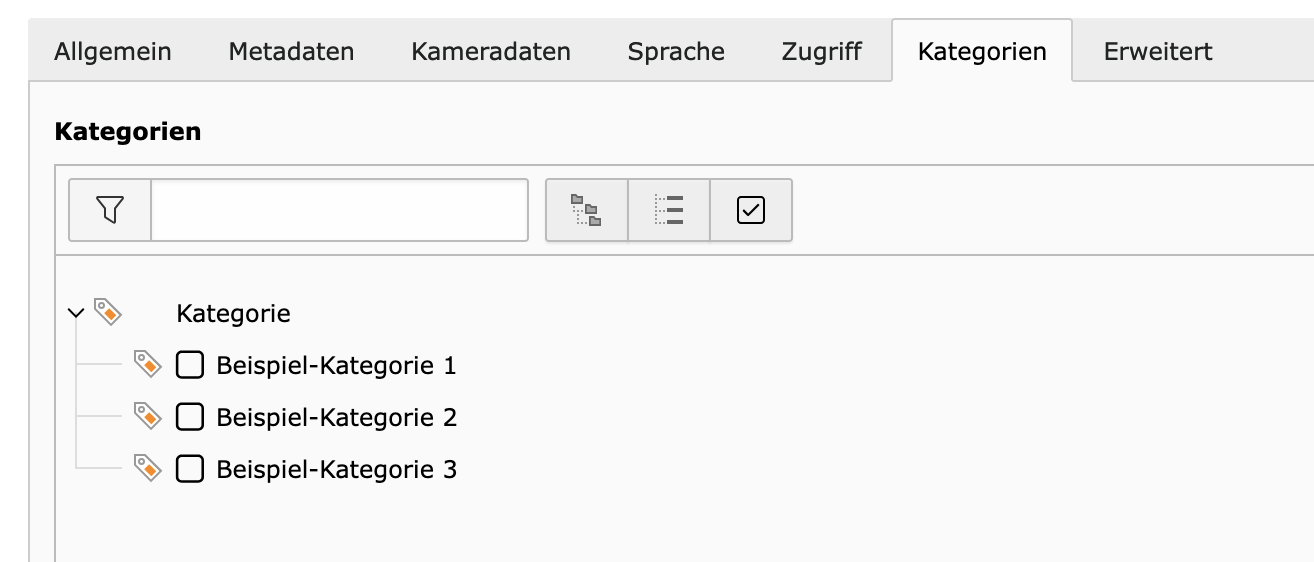Open the Allgemein tab
Image resolution: width=1314 pixels, height=562 pixels.
[x=113, y=51]
